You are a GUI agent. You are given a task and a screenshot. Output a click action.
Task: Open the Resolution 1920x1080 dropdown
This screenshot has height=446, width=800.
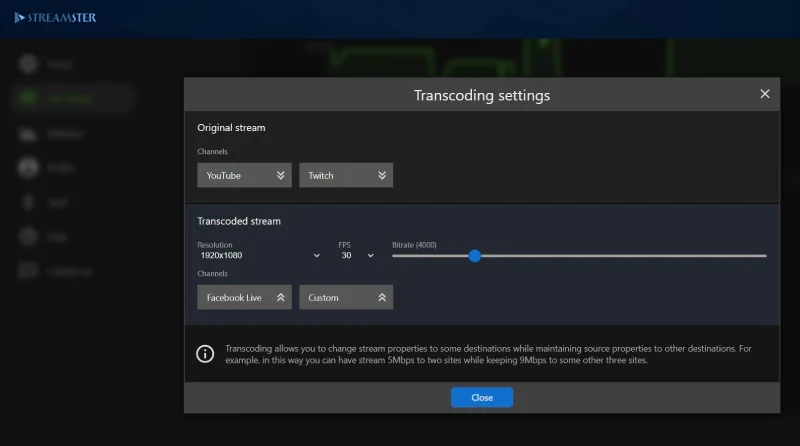[259, 256]
